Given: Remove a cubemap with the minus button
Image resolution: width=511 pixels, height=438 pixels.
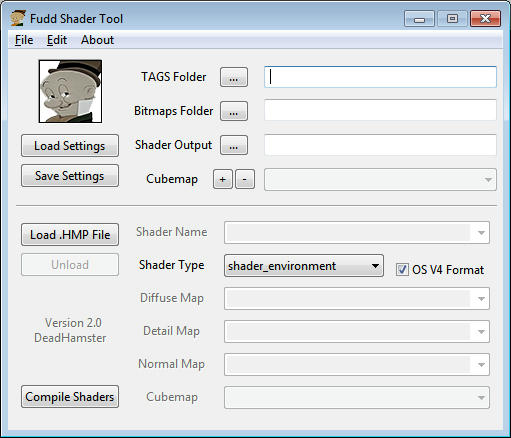Looking at the screenshot, I should pos(245,179).
